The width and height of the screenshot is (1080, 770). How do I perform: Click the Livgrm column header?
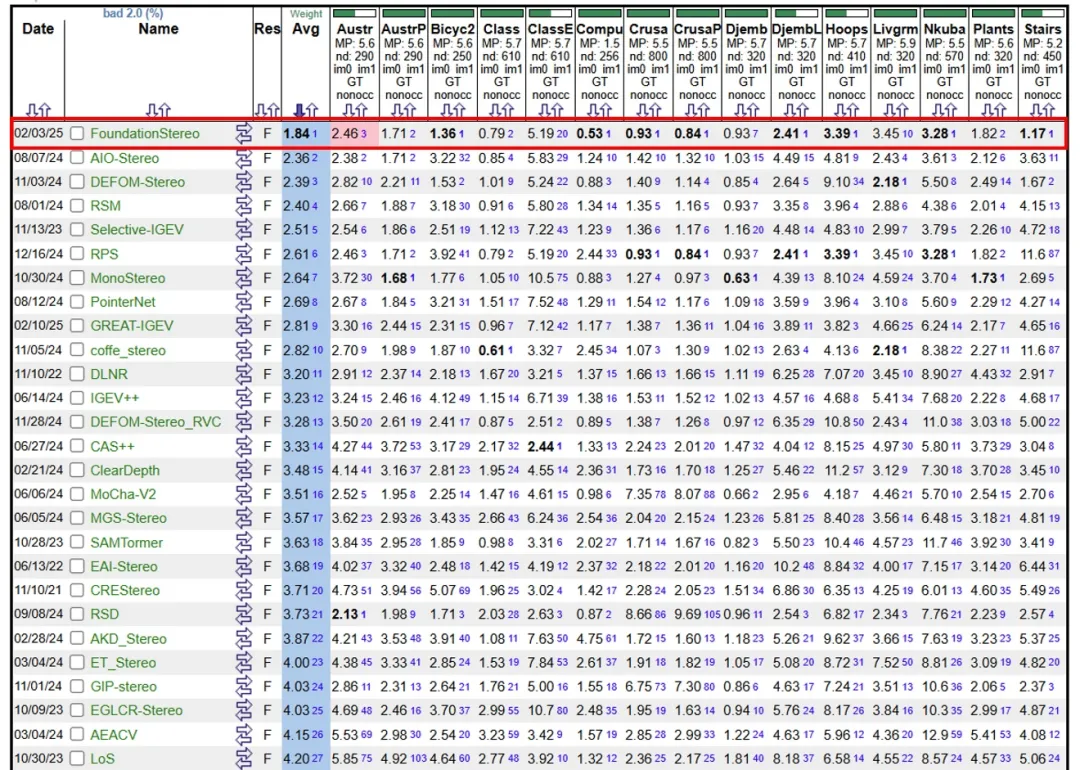coord(895,29)
